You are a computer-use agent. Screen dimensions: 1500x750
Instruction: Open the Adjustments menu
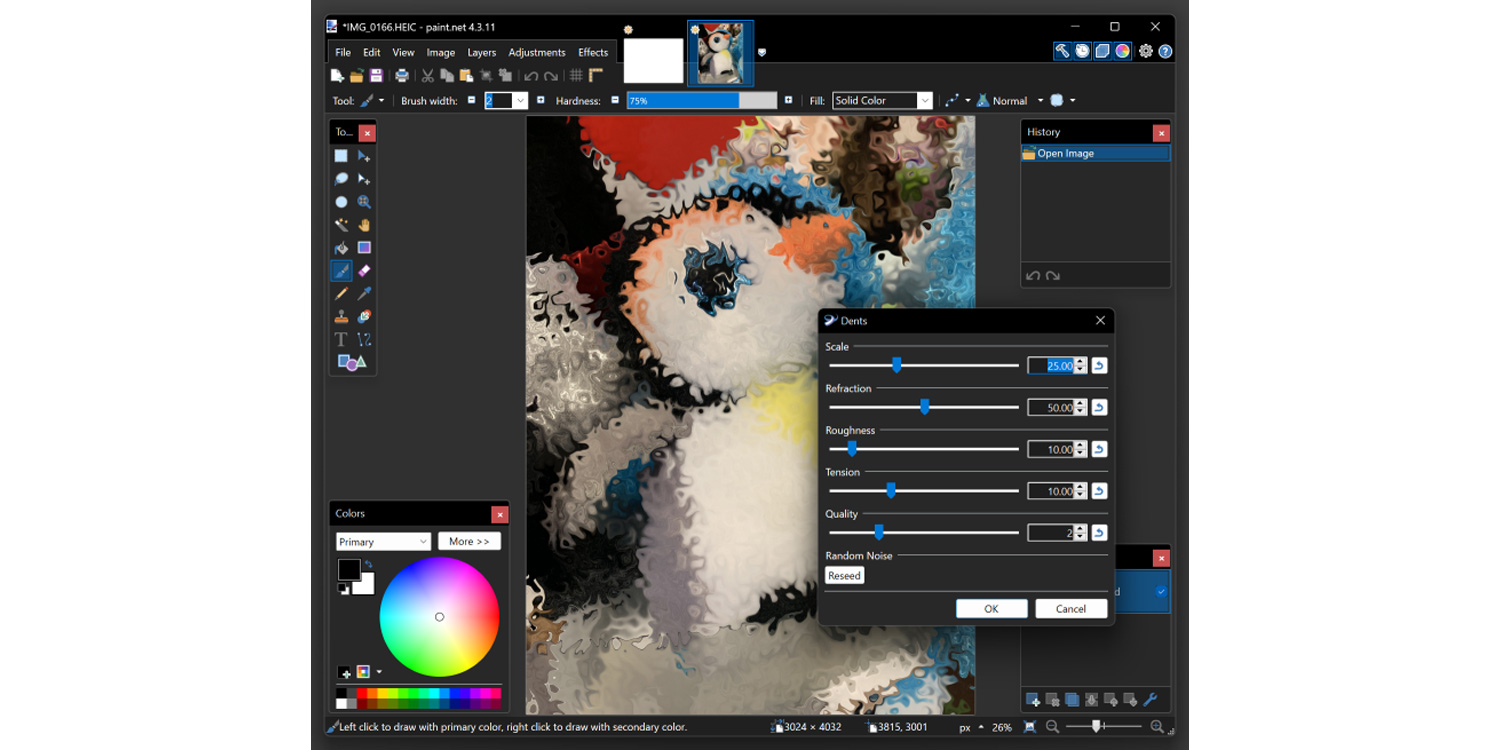point(537,53)
